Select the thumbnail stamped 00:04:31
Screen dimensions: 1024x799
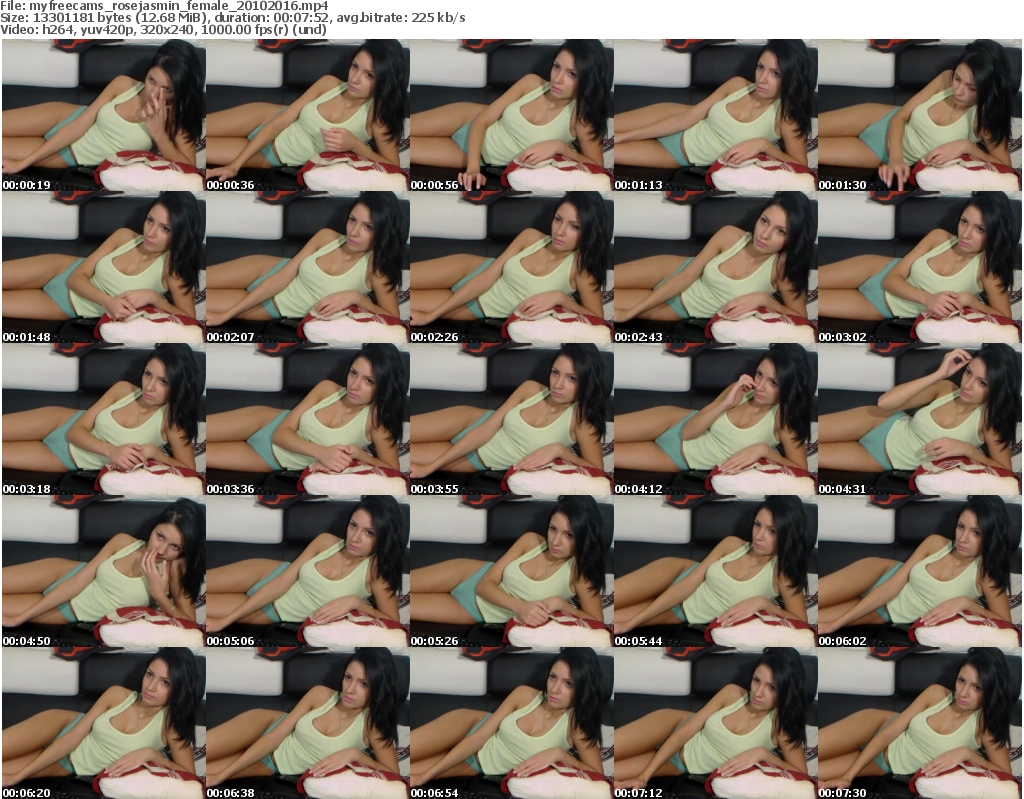920,419
